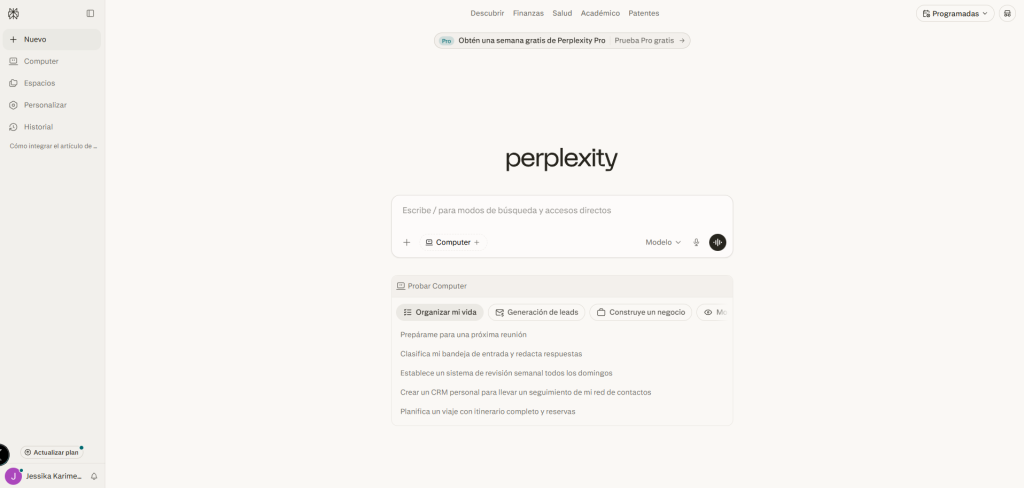Remove the Computer mode chip
Screen dimensions: 1024x488
(477, 242)
